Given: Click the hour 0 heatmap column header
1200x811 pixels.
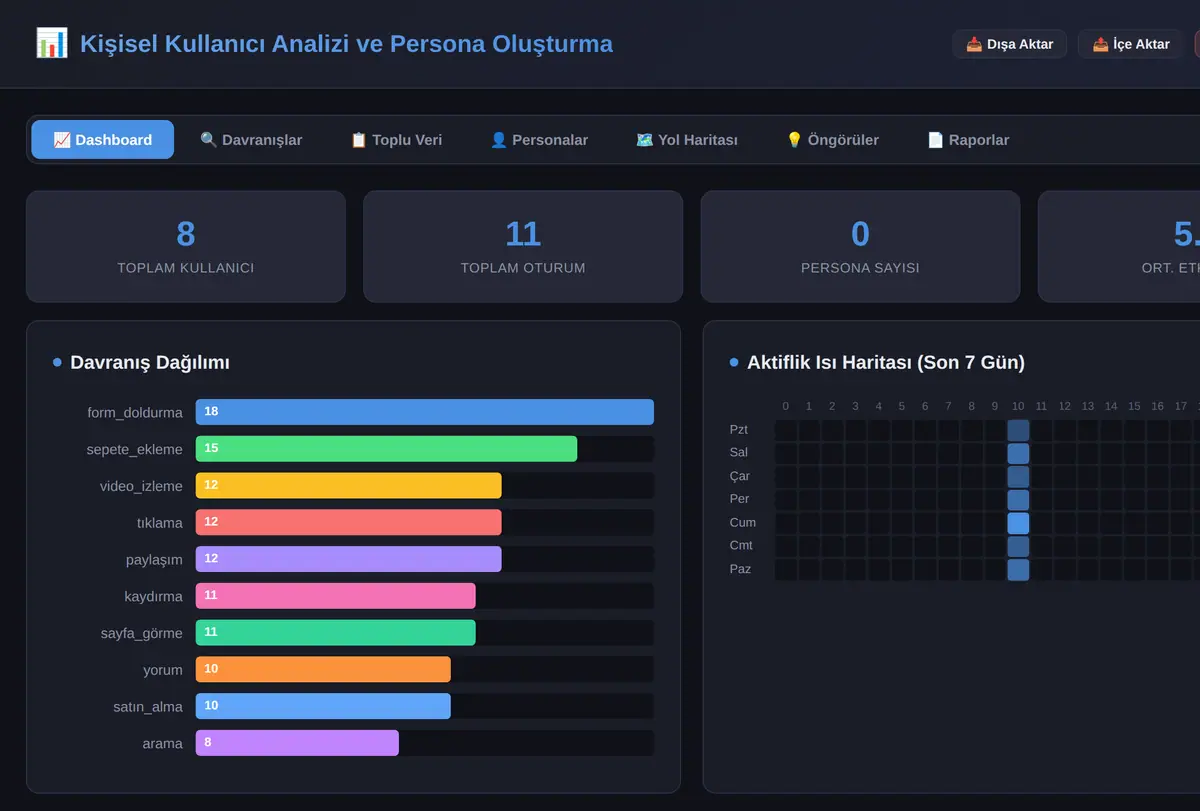Looking at the screenshot, I should tap(786, 406).
